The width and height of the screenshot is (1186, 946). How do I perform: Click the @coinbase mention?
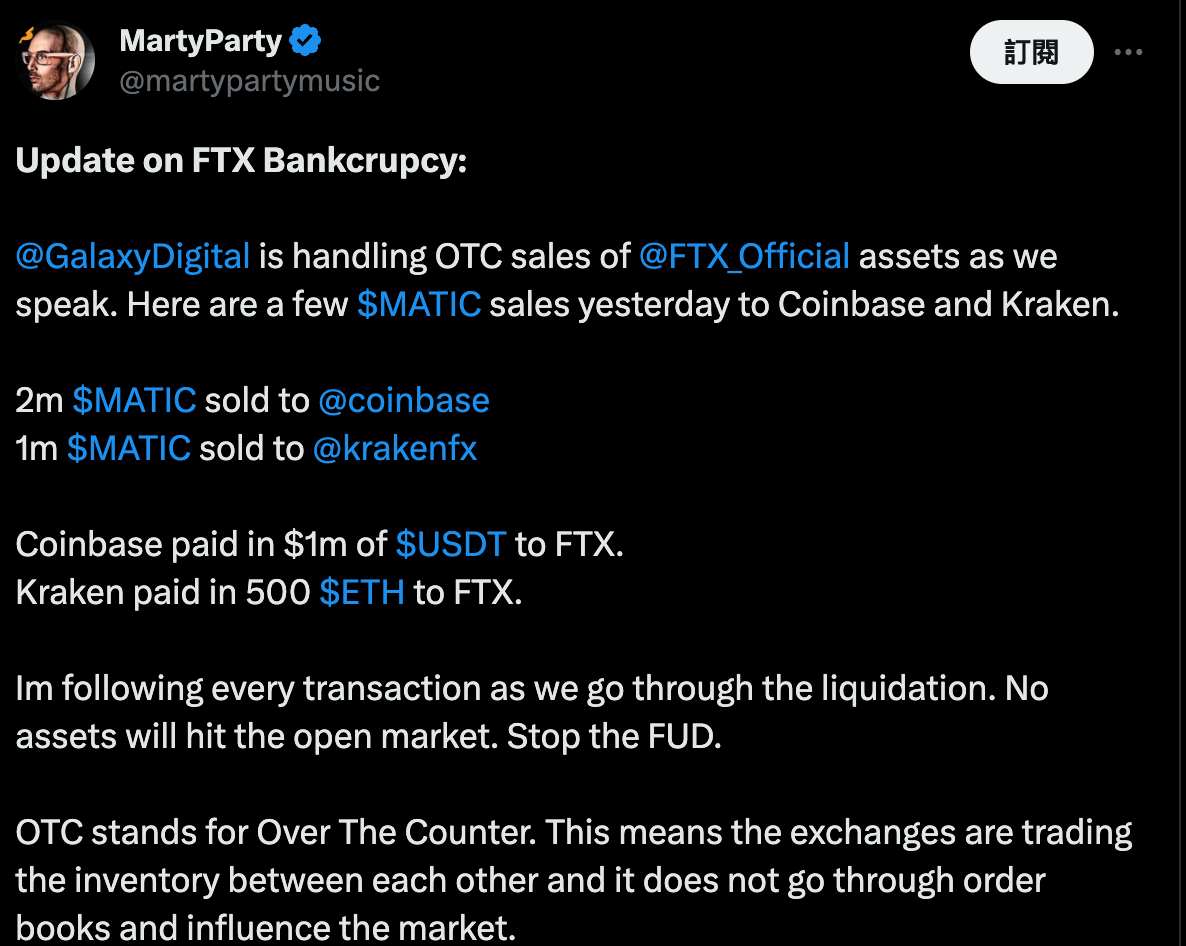point(404,400)
